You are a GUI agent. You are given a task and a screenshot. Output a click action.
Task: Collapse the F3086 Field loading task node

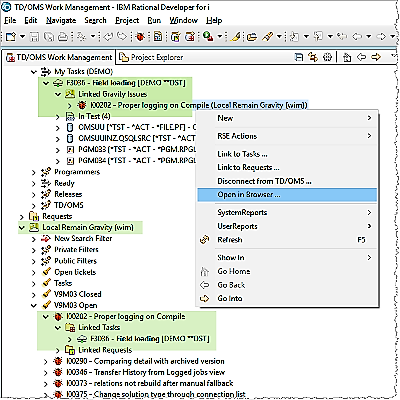46,83
